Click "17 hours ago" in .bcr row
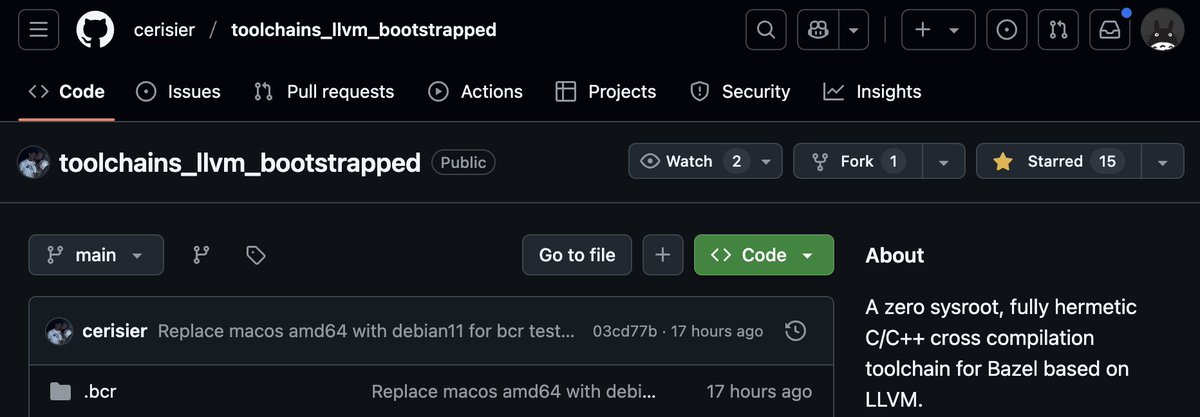This screenshot has width=1200, height=417. (x=759, y=392)
